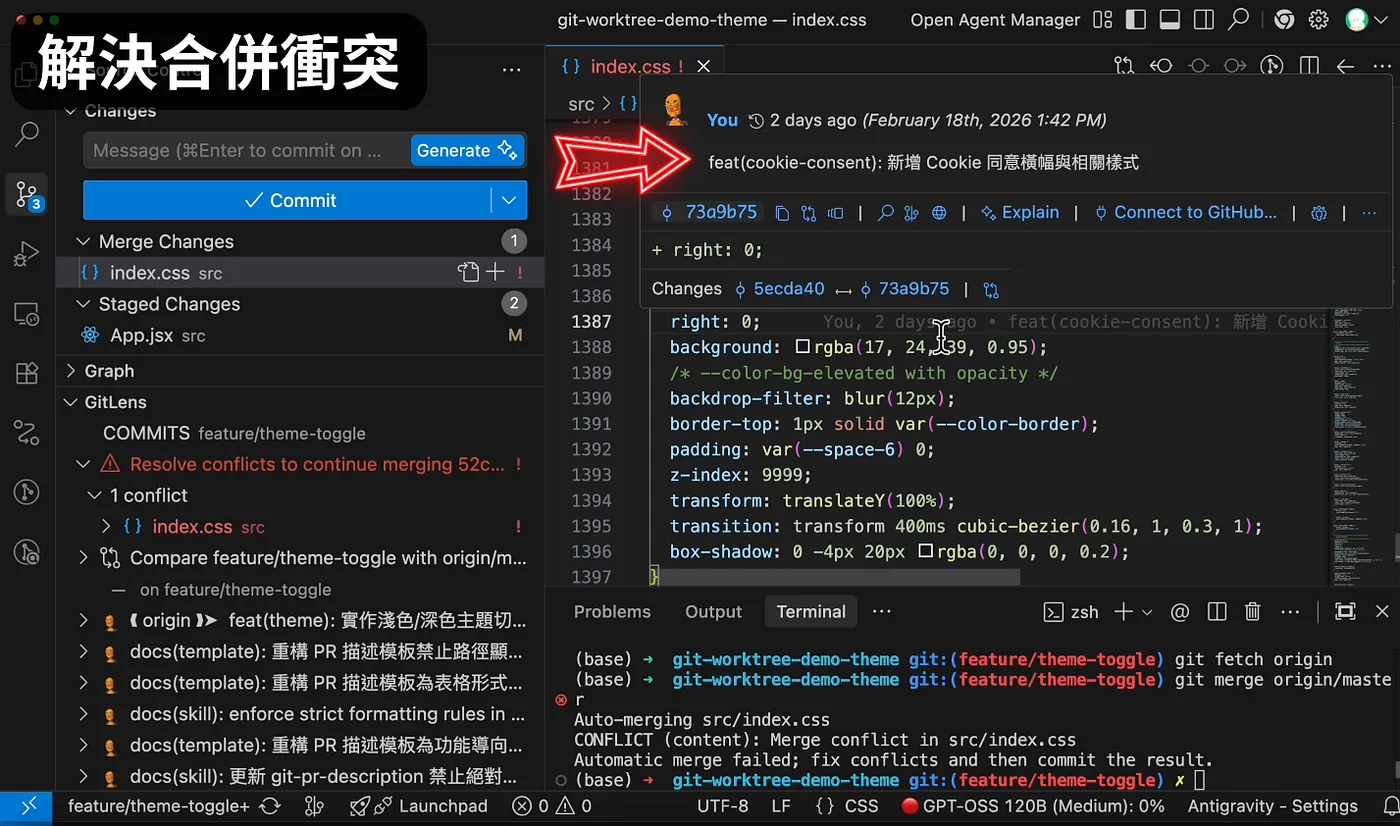
Task: Switch to Problems panel tab
Action: (x=612, y=612)
